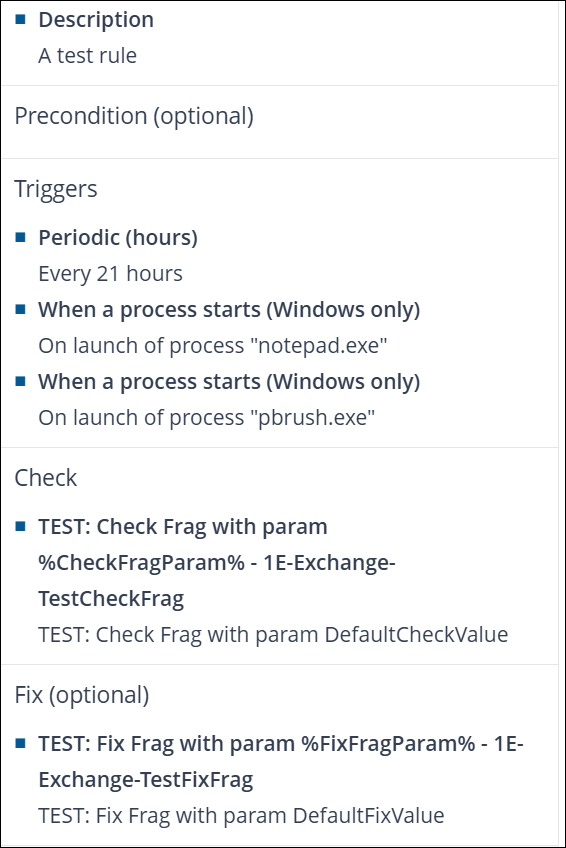Screen dimensions: 566x848
Task: Open the TEST: Fix Frag with param rule
Action: click(x=281, y=761)
